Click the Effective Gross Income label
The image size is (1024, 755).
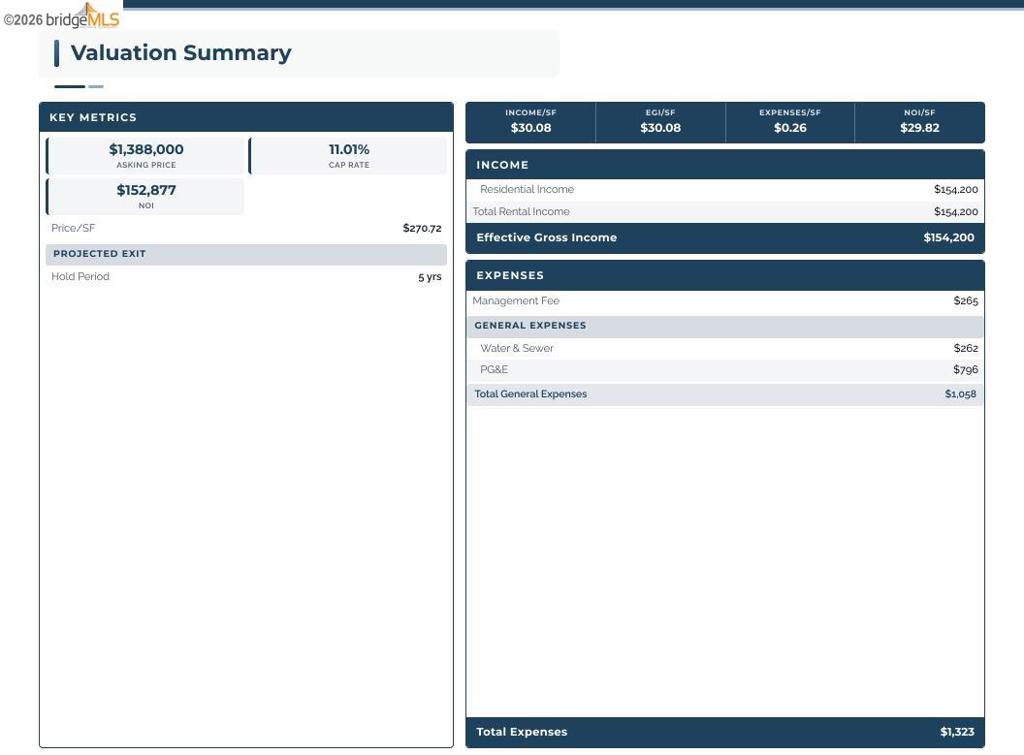click(547, 238)
